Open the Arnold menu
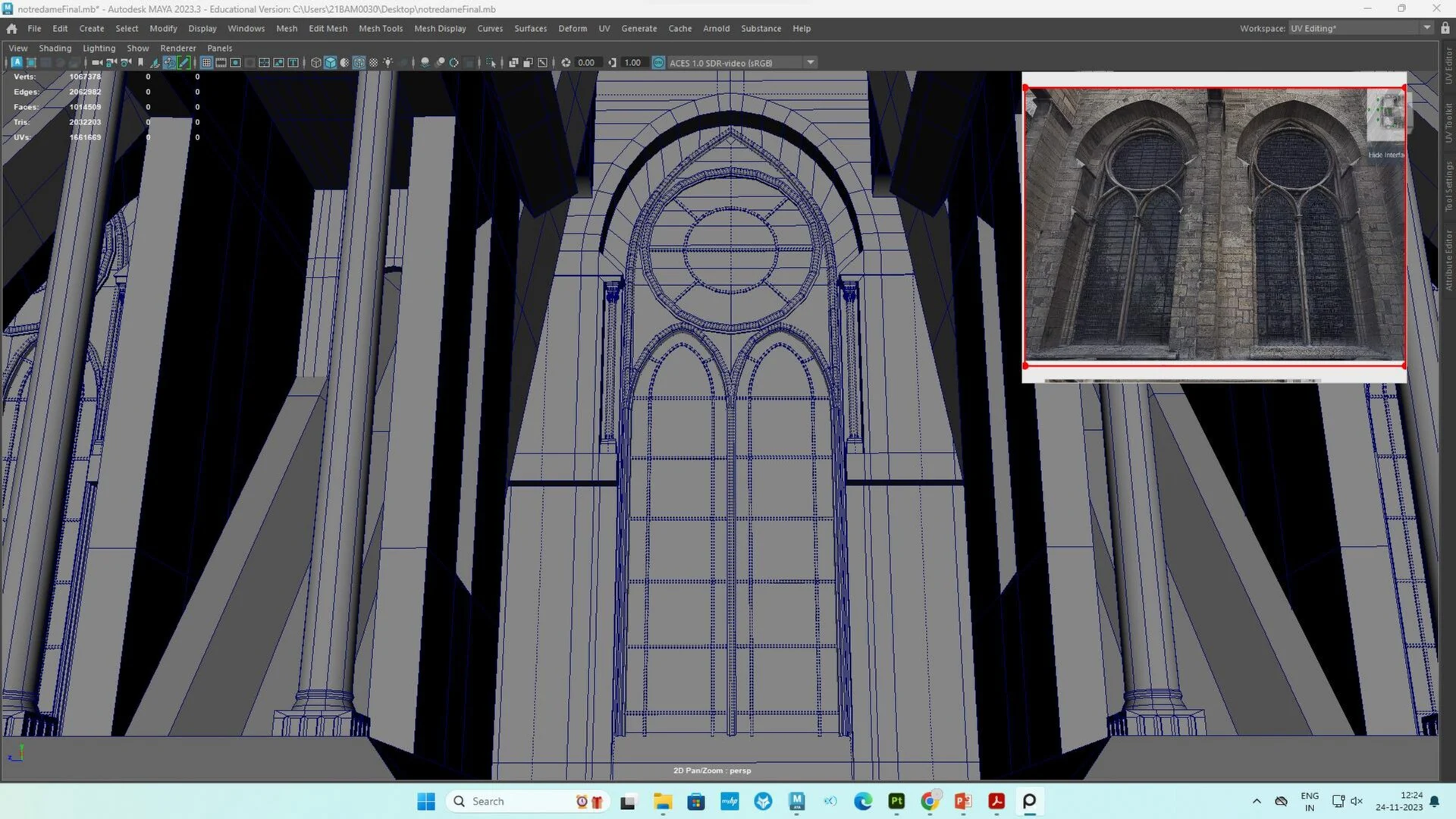This screenshot has width=1456, height=819. [x=716, y=28]
